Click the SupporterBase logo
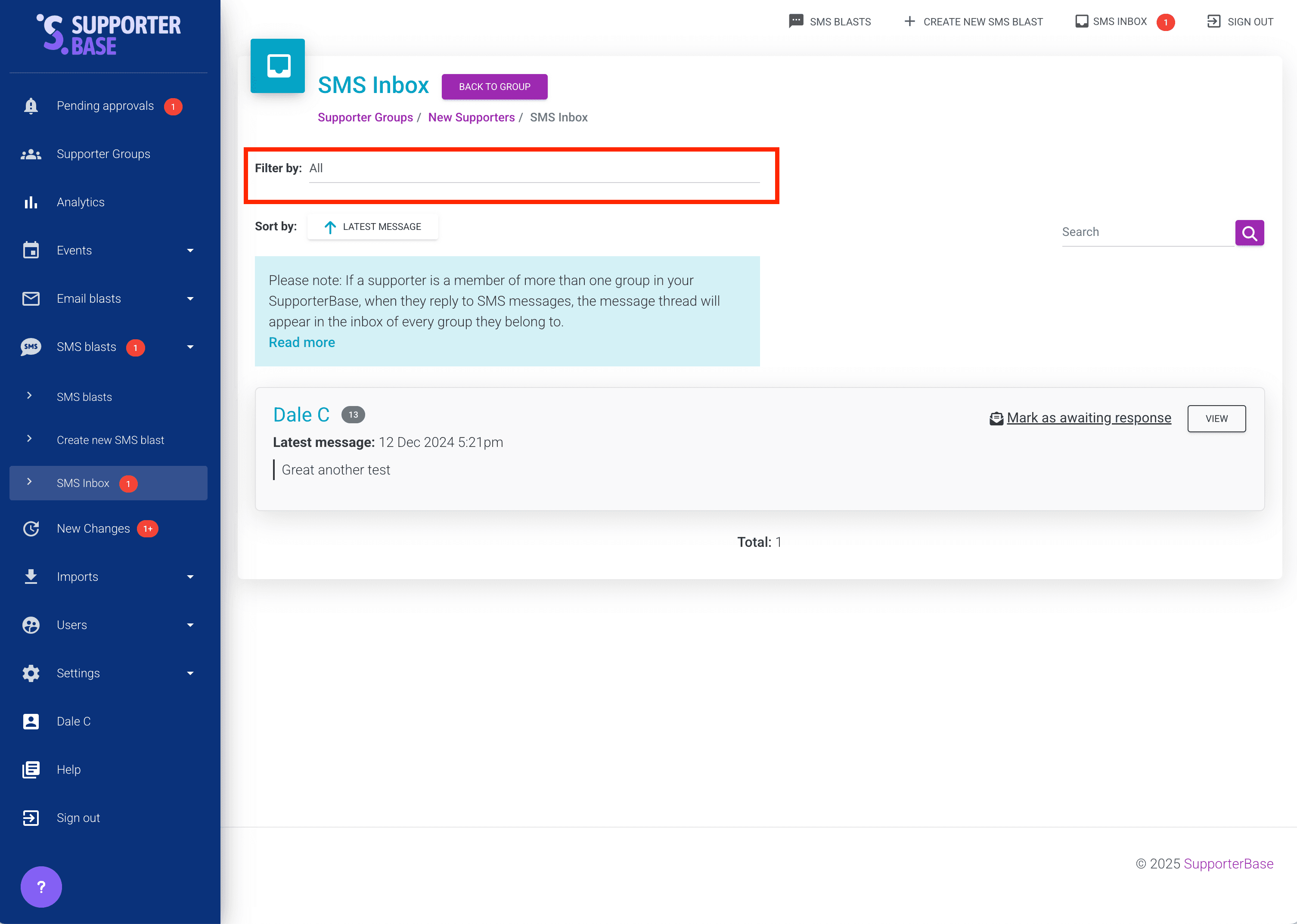This screenshot has width=1297, height=924. [x=108, y=35]
